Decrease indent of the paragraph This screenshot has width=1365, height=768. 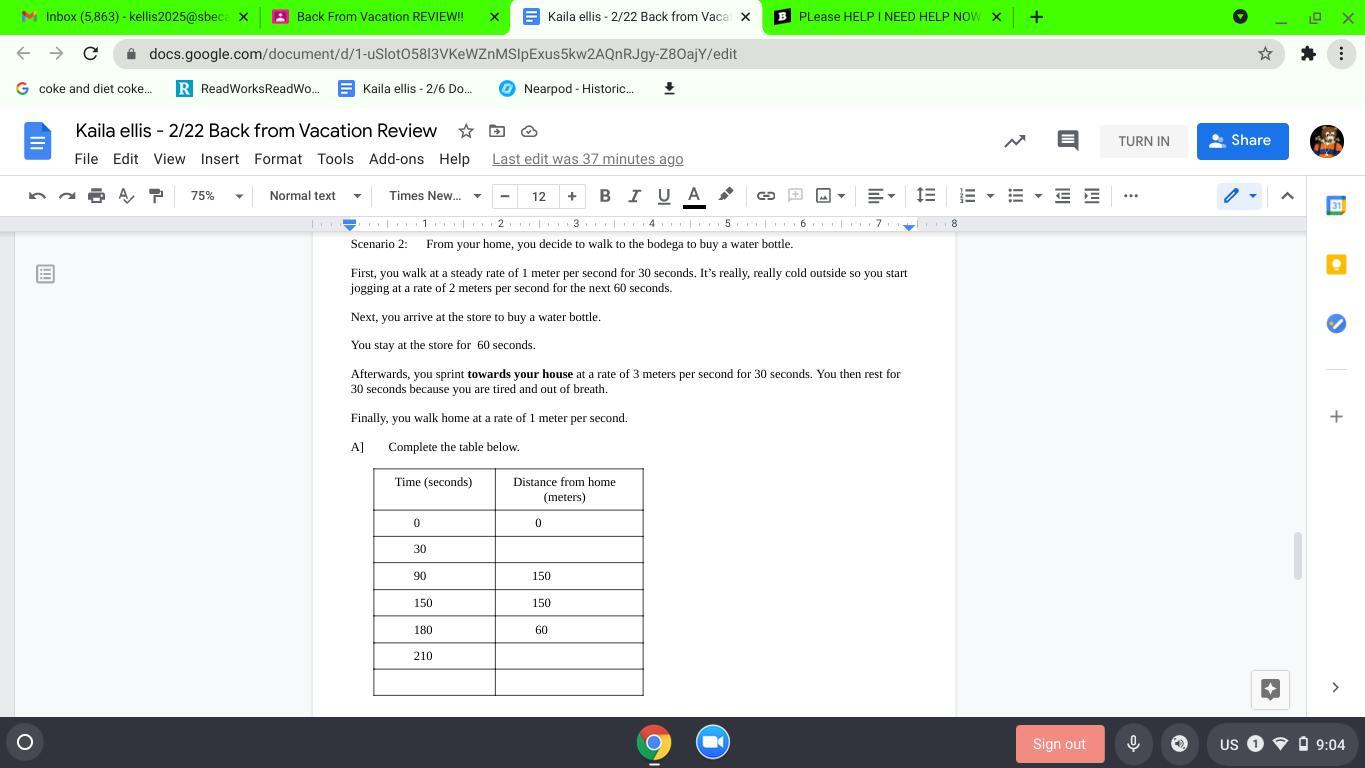point(1062,196)
